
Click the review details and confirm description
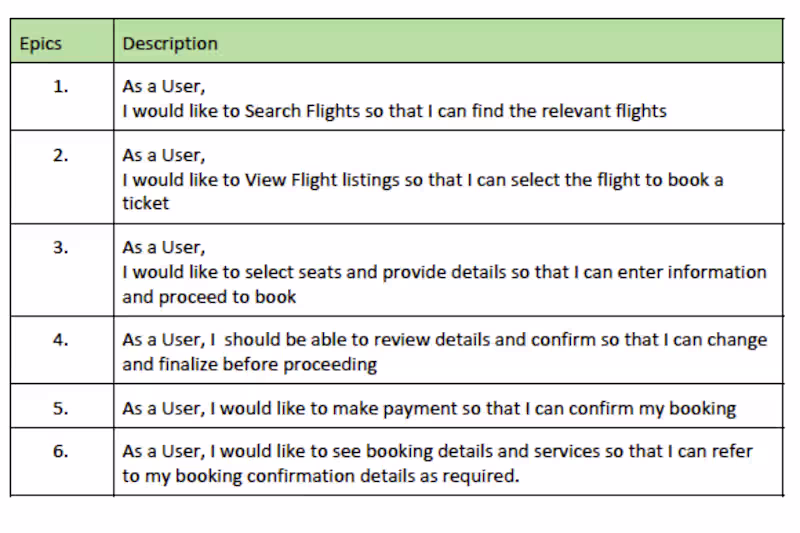[444, 352]
